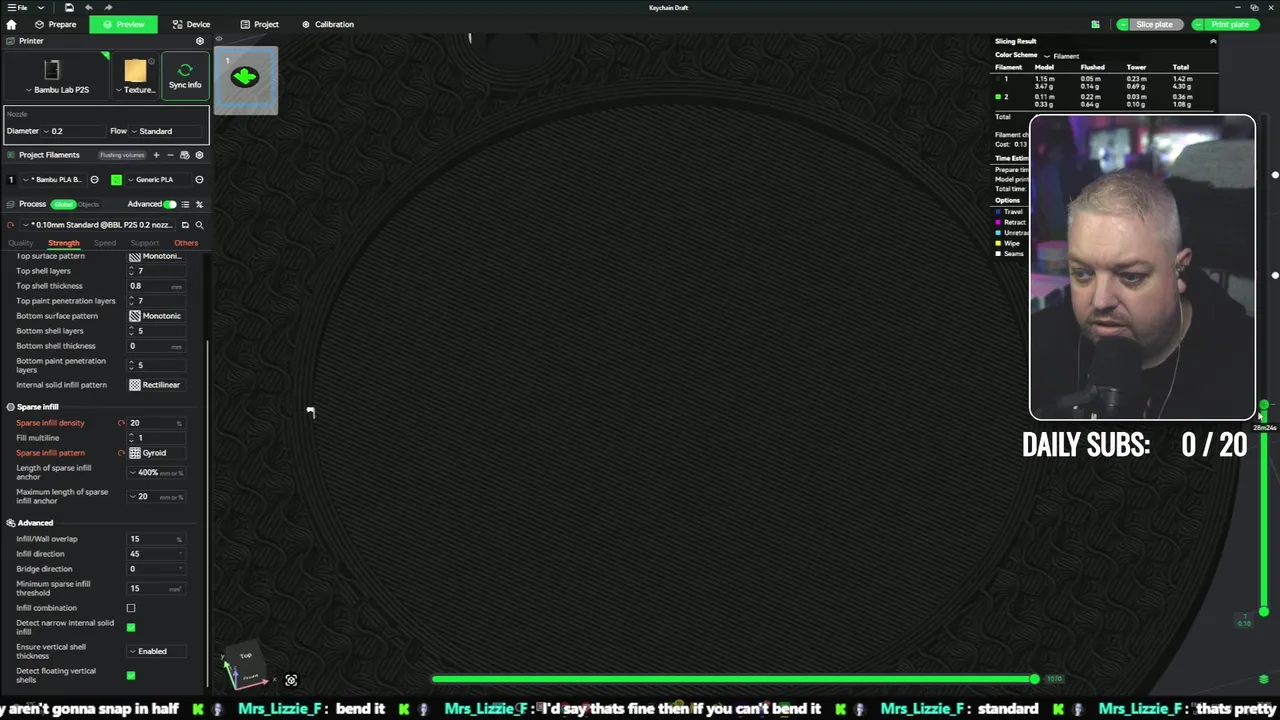Toggle Advanced settings switch

pyautogui.click(x=170, y=204)
